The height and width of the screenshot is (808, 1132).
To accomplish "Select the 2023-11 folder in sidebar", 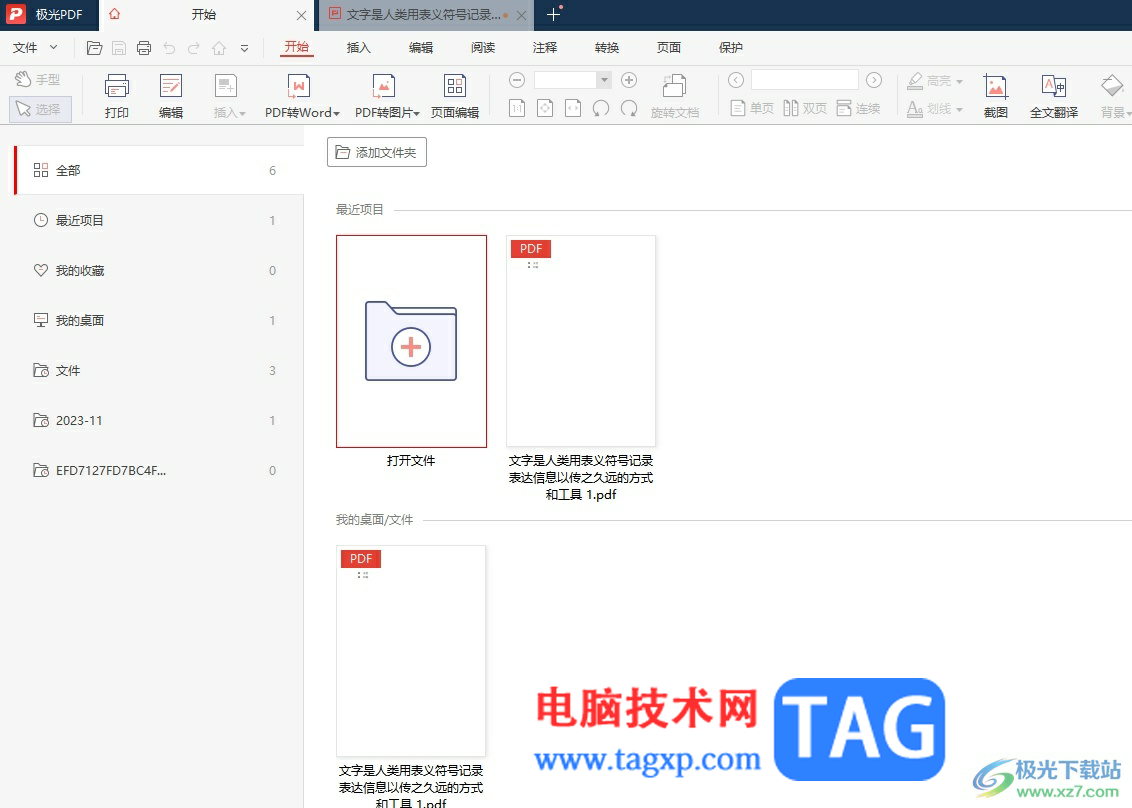I will point(159,420).
